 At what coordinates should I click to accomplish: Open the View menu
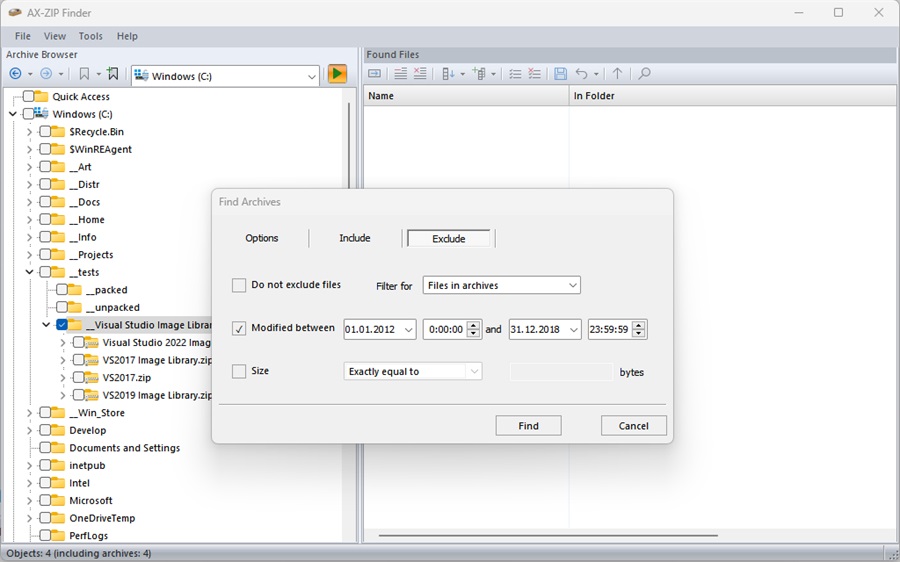coord(55,36)
